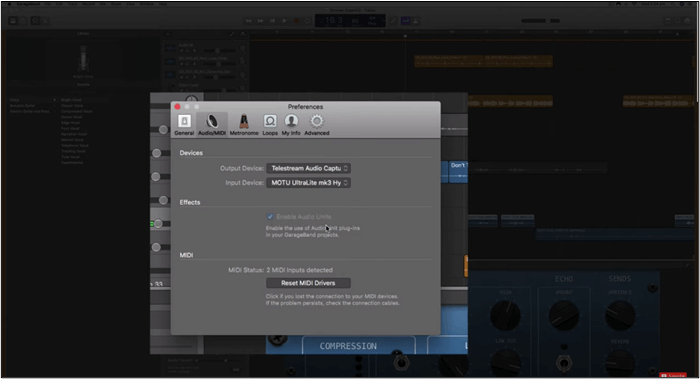Toggle the count-in button near the LCD
The height and width of the screenshot is (379, 700).
[406, 21]
